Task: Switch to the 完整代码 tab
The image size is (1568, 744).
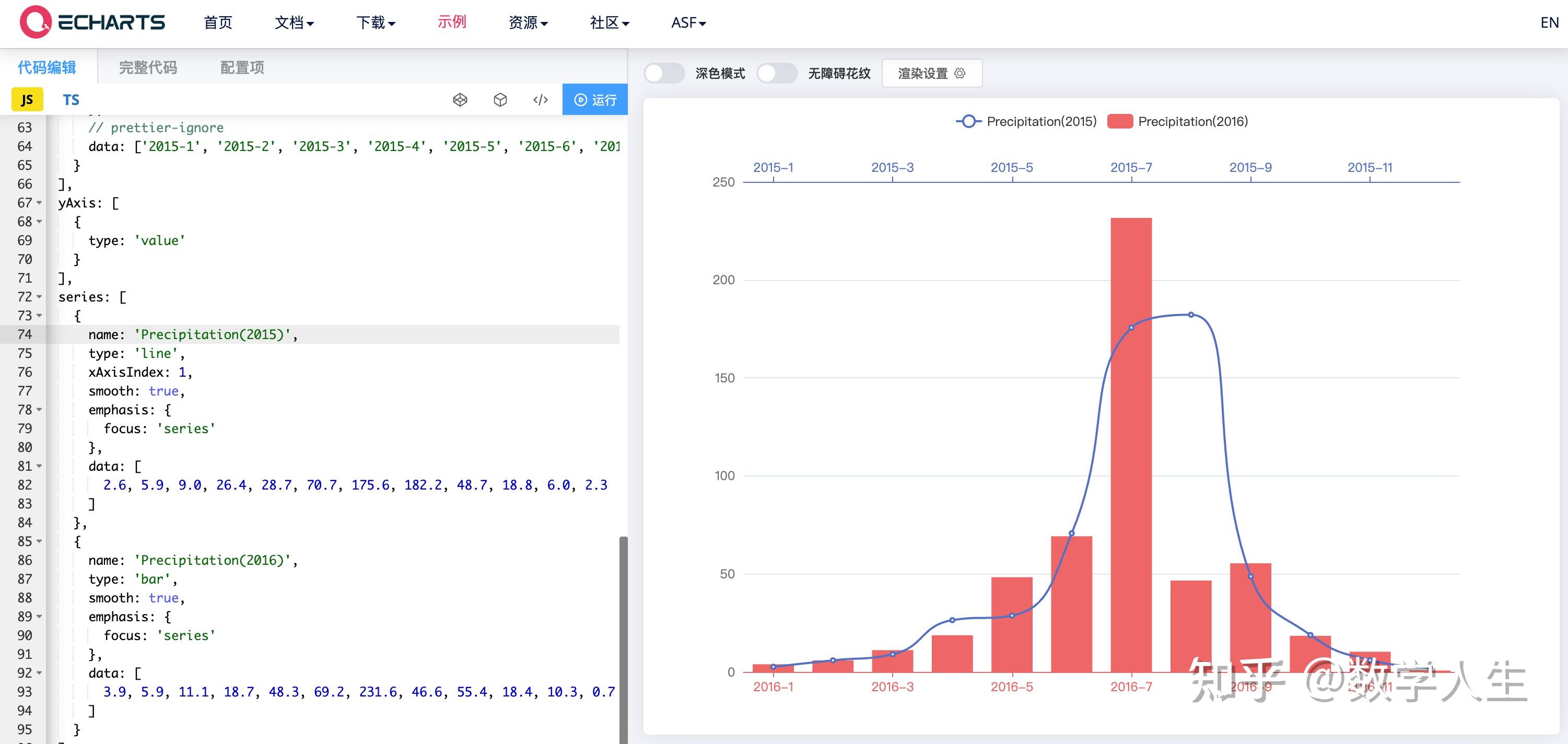Action: [148, 67]
